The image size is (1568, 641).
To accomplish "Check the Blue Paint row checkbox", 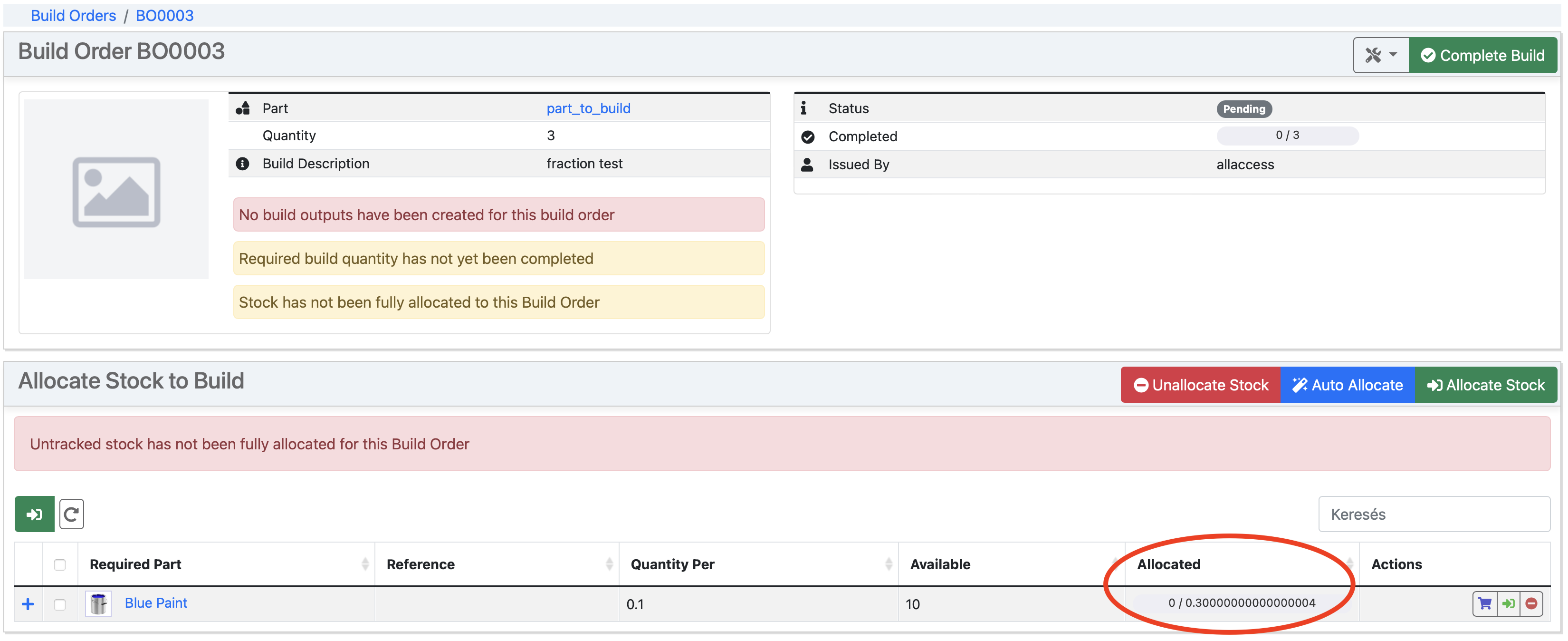I will point(60,604).
